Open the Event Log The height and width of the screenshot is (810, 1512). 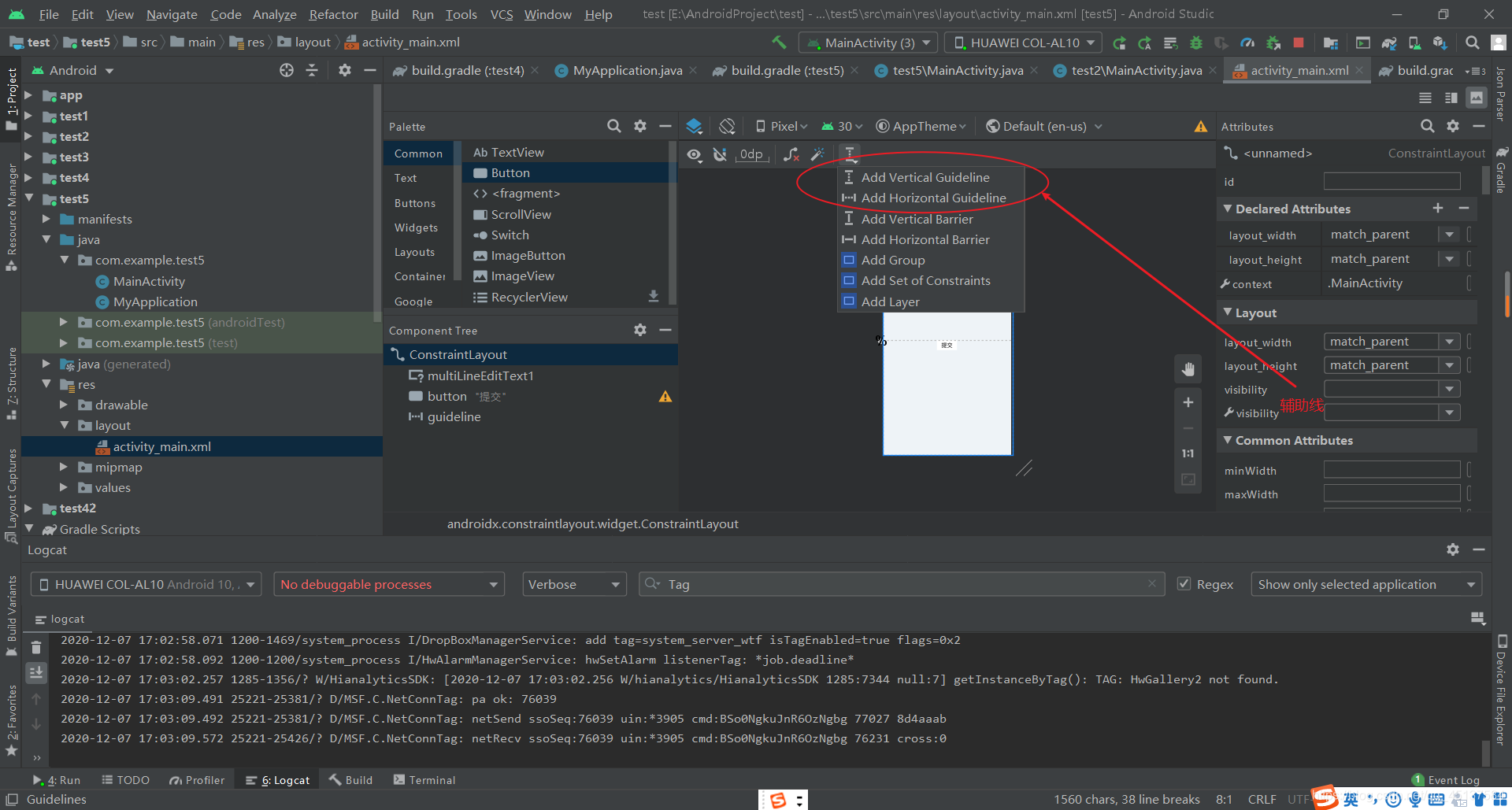pyautogui.click(x=1446, y=779)
